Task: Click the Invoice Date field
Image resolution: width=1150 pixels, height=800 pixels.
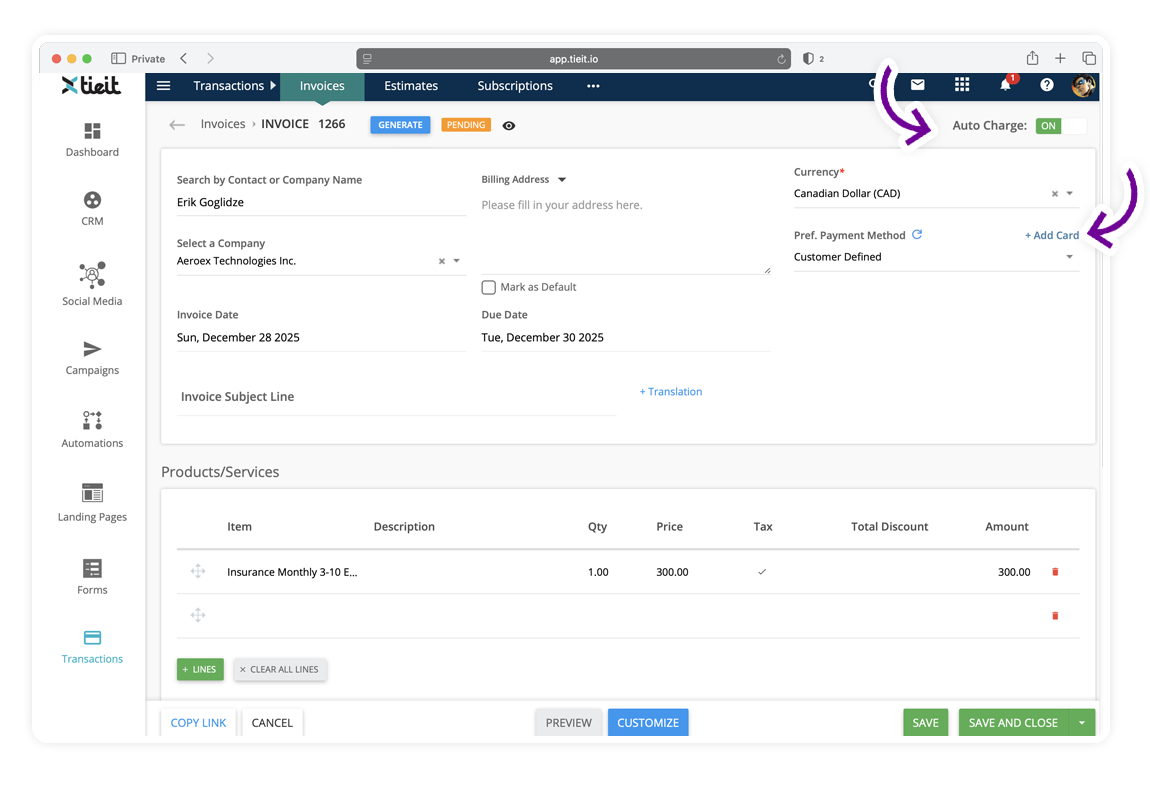Action: click(321, 337)
